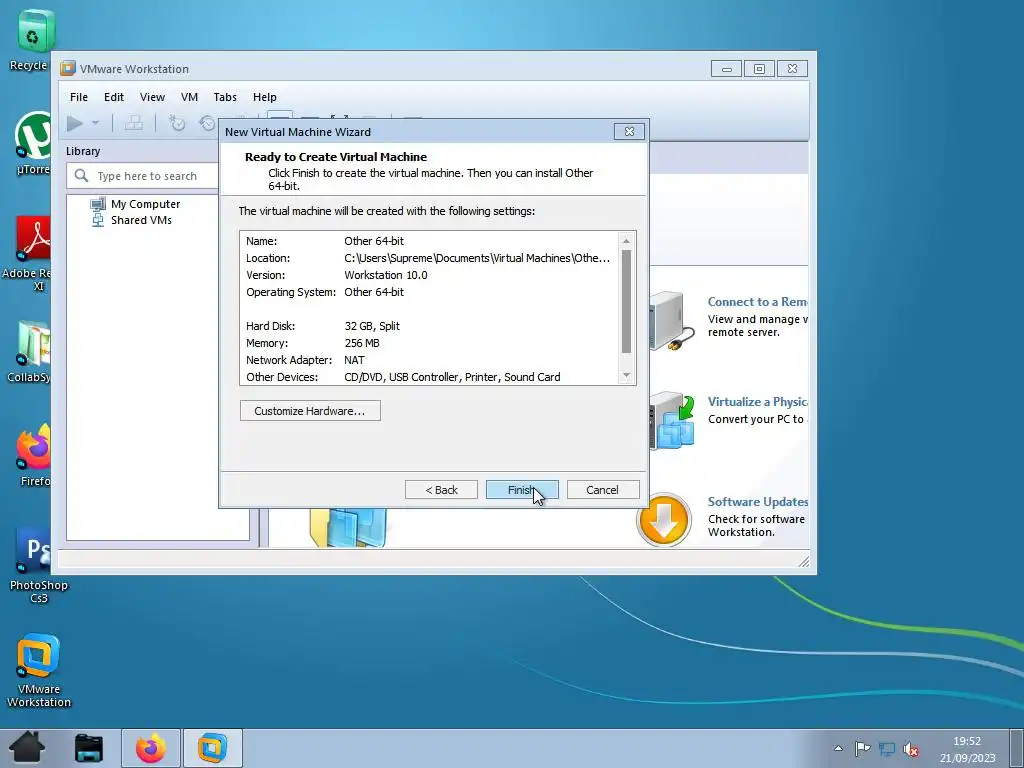Click the magnifier icon in Library search
1024x768 pixels.
81,176
